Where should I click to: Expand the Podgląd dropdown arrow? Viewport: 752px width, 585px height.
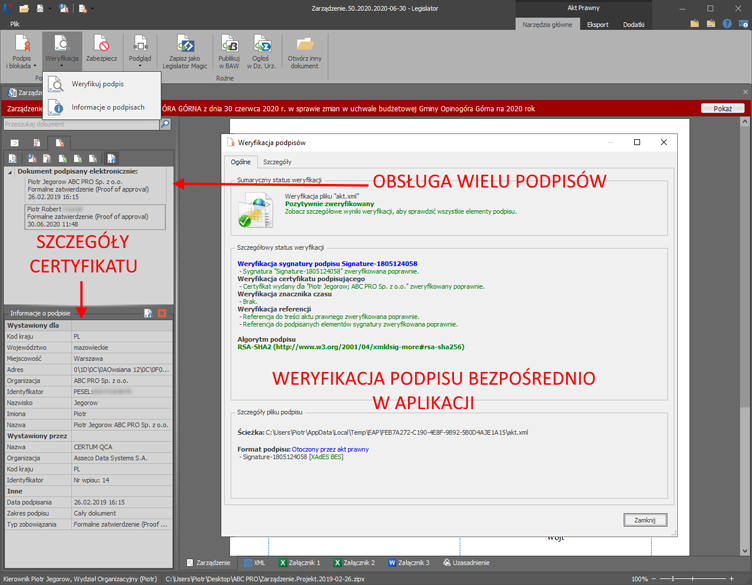tap(140, 66)
